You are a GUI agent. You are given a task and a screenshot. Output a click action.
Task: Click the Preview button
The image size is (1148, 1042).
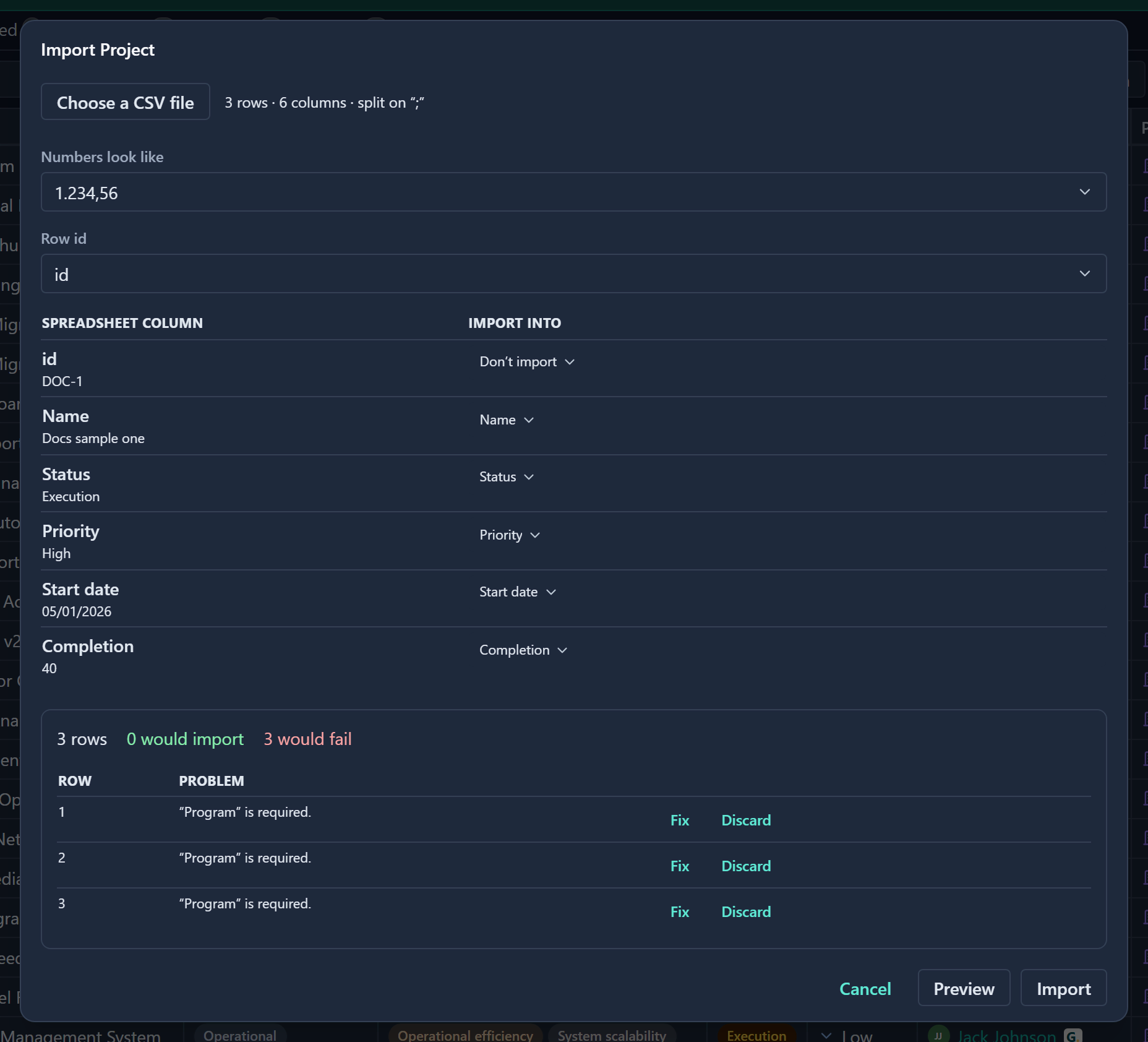click(x=964, y=989)
